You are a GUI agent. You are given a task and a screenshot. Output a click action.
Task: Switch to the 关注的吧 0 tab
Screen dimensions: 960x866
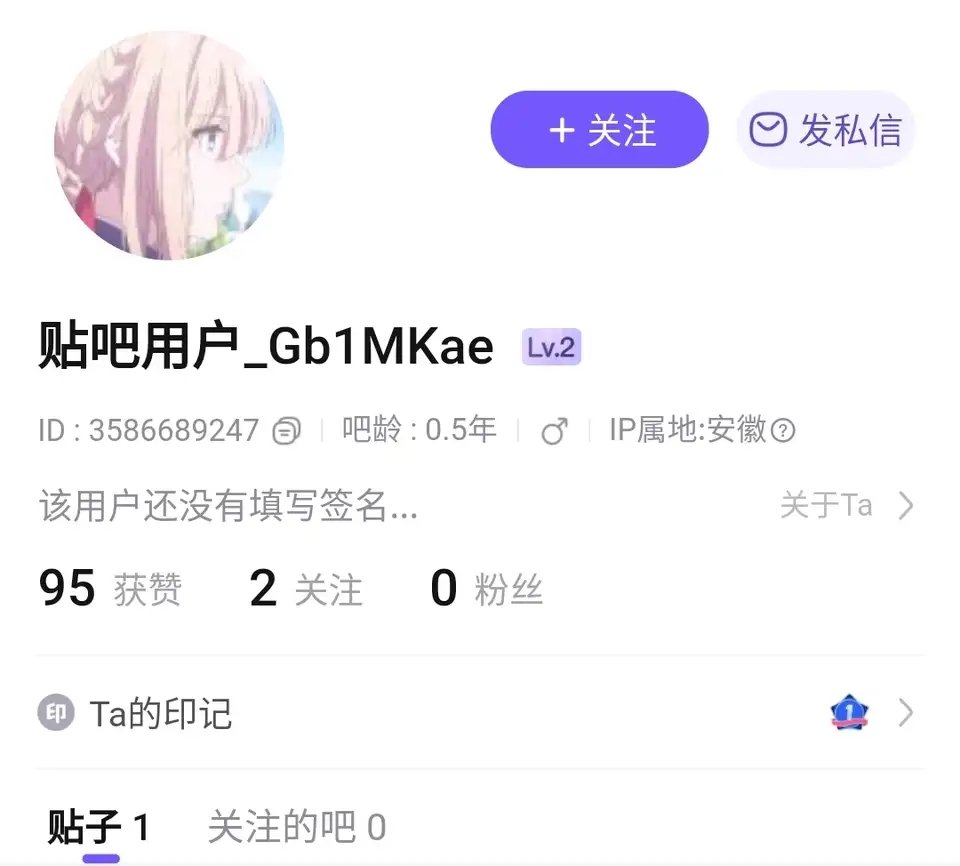click(x=297, y=827)
